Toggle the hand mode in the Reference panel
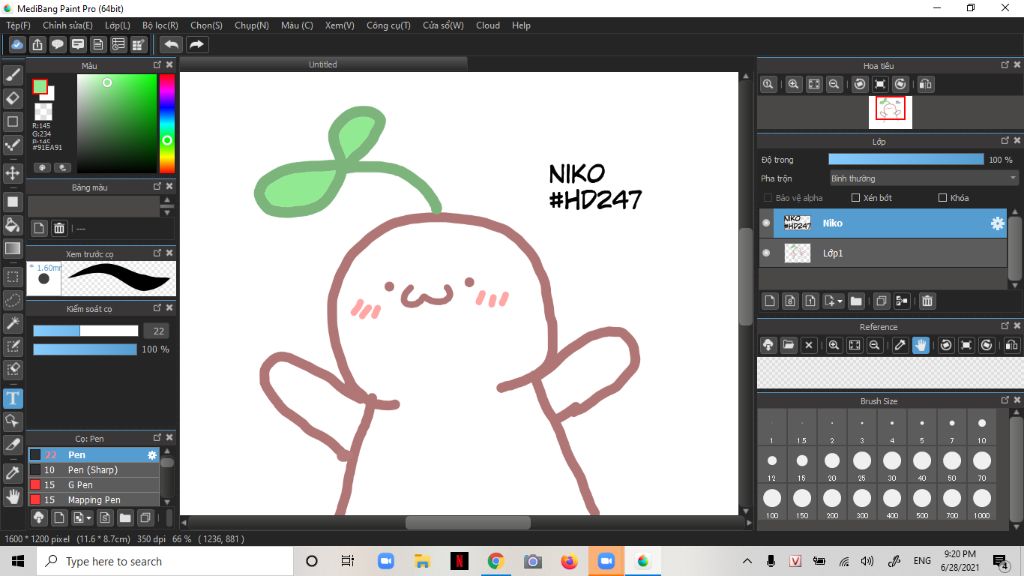Viewport: 1024px width, 576px height. (x=920, y=345)
